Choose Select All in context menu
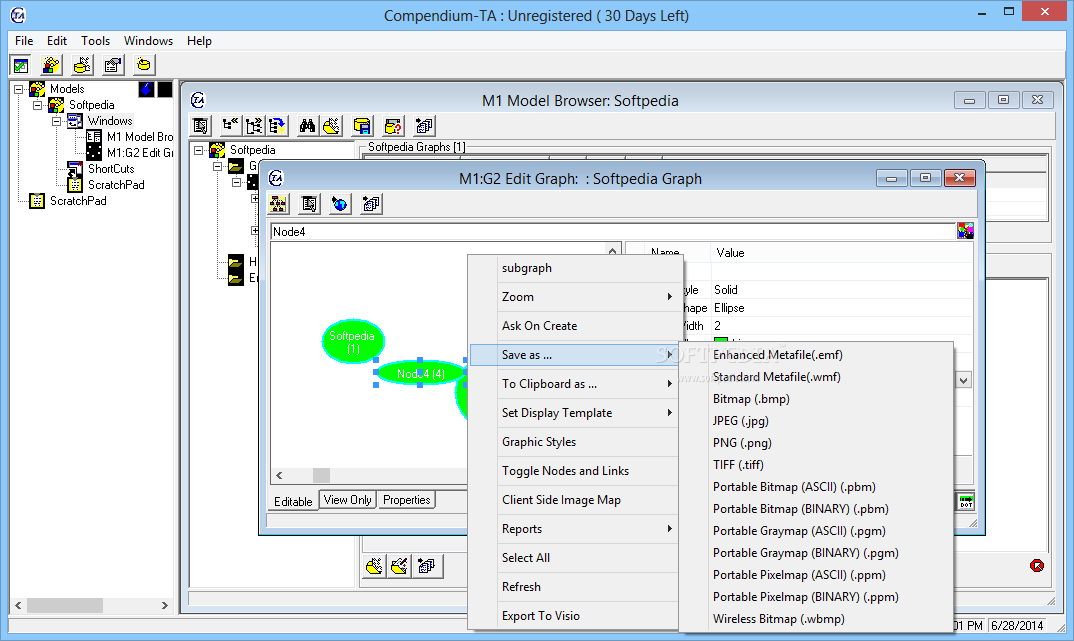Viewport: 1074px width, 641px height. (573, 558)
